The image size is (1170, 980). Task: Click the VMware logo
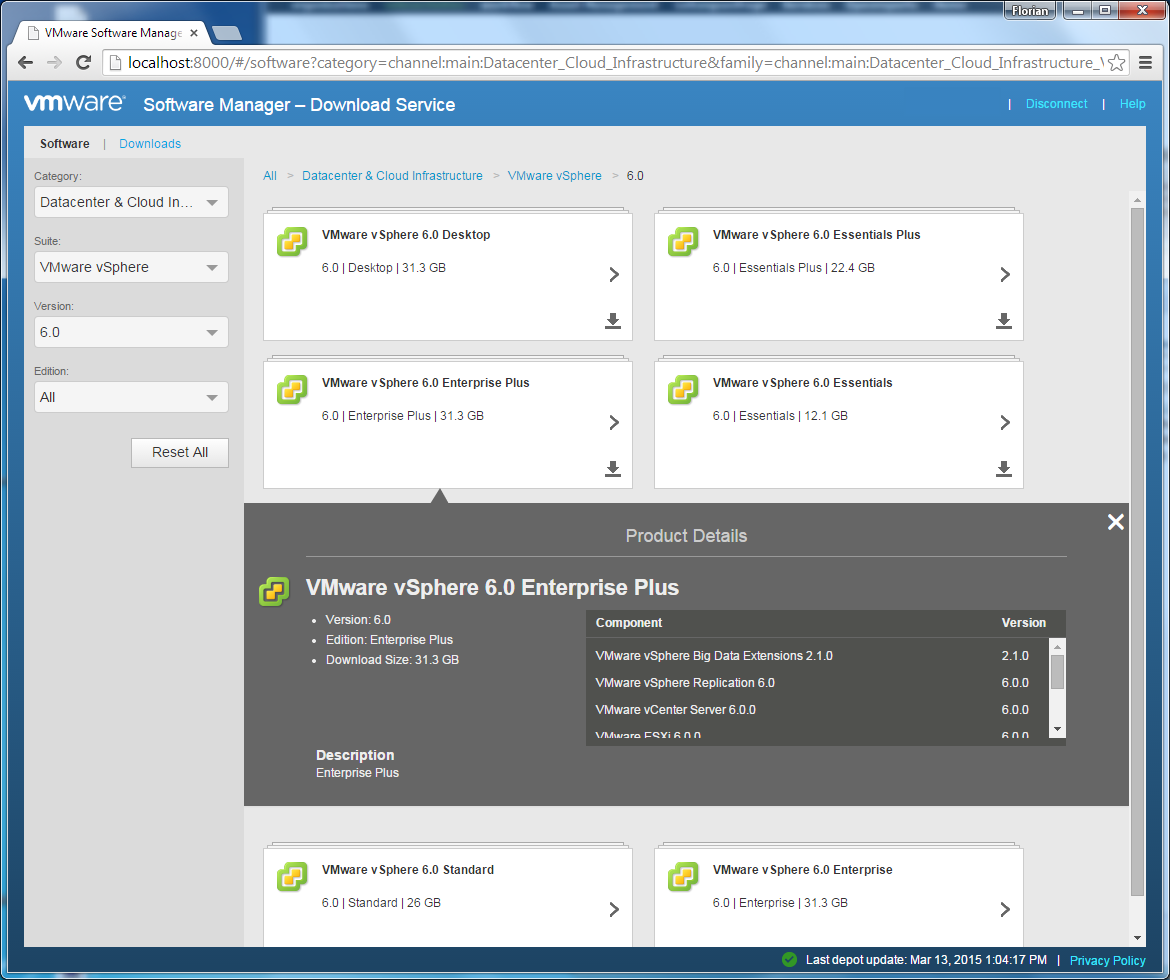point(75,103)
